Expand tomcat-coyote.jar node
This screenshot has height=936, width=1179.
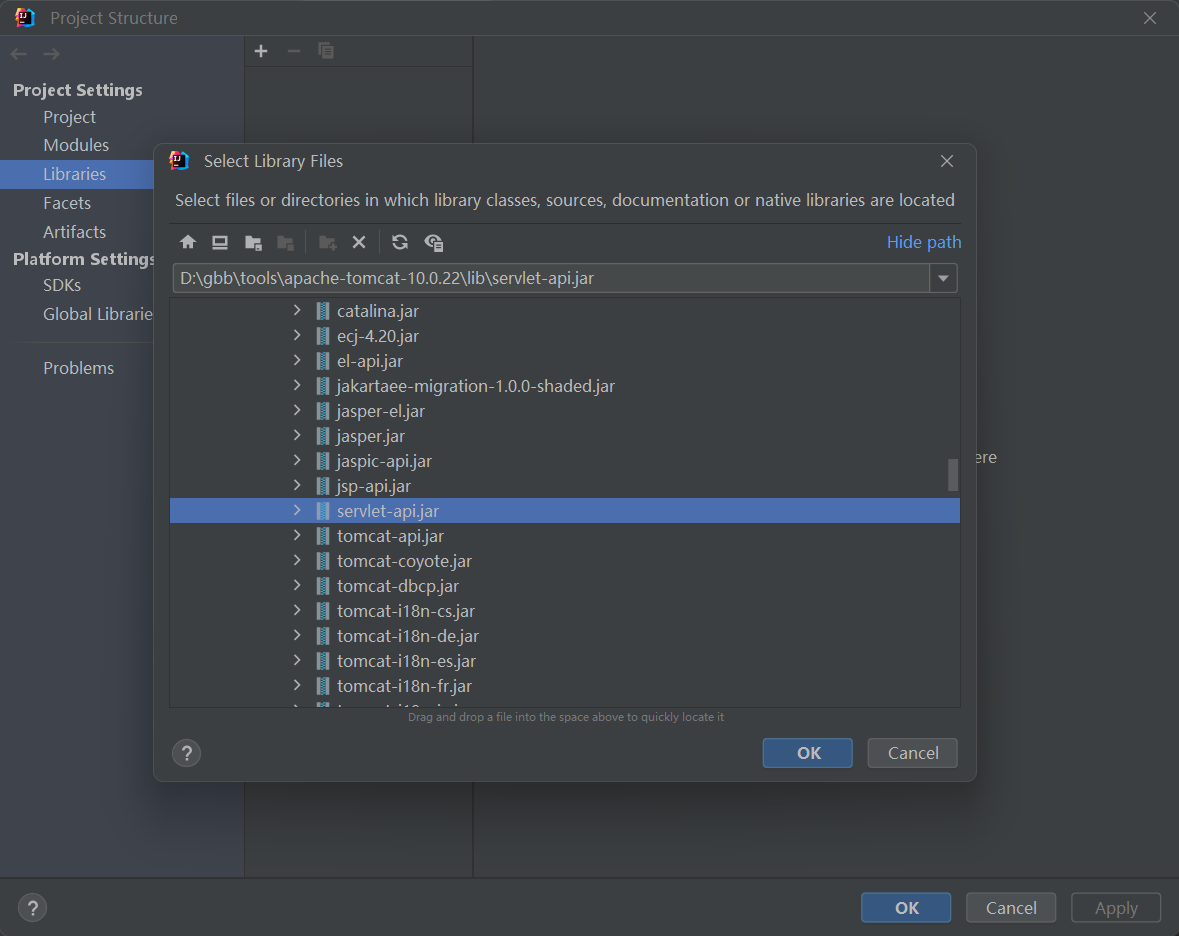pyautogui.click(x=297, y=560)
